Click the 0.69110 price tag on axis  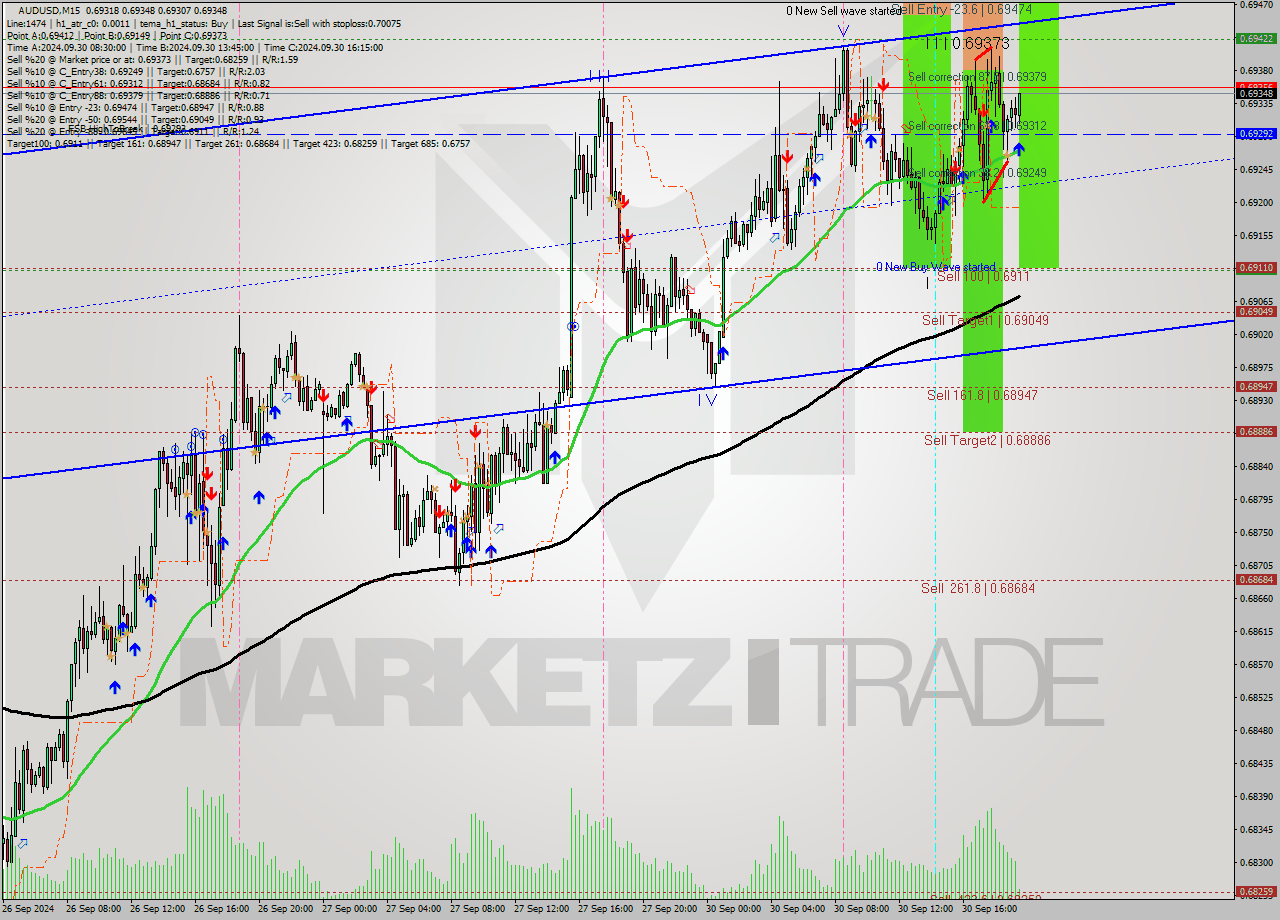click(x=1256, y=267)
